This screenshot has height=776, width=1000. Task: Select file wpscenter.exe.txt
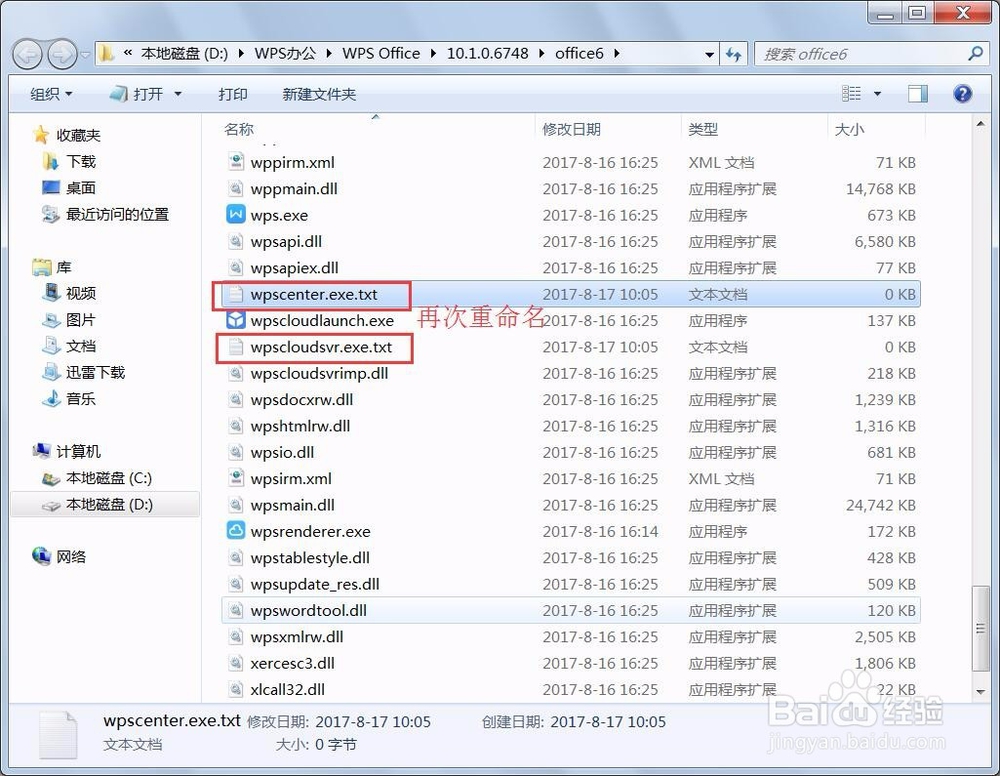(x=571, y=294)
